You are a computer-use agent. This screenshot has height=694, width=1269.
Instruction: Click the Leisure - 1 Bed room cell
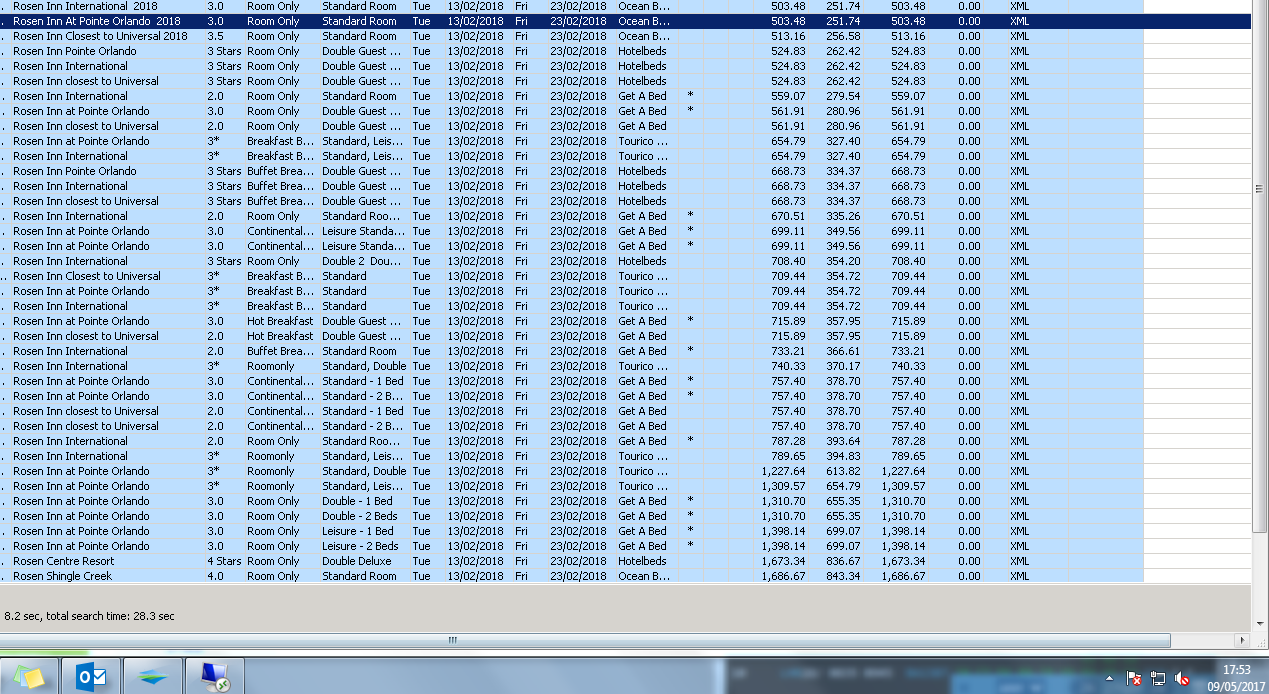[358, 531]
